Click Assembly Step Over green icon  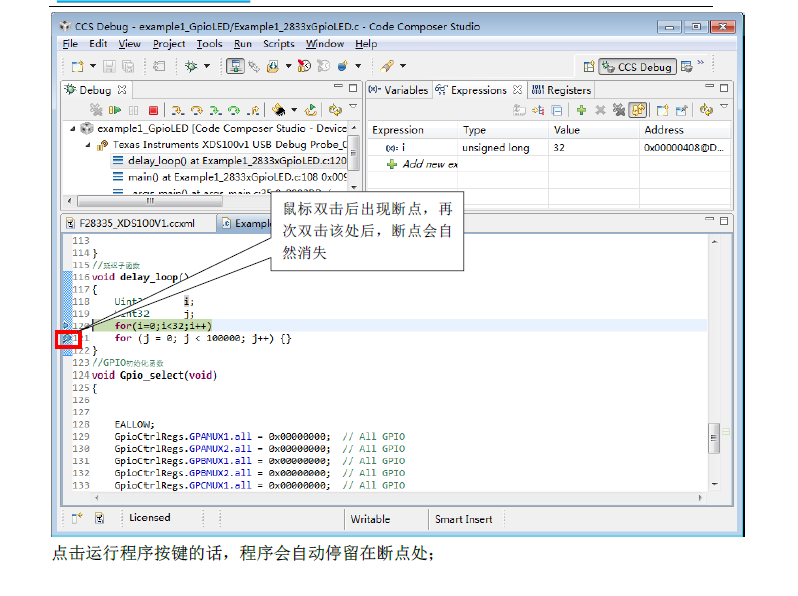click(x=234, y=110)
